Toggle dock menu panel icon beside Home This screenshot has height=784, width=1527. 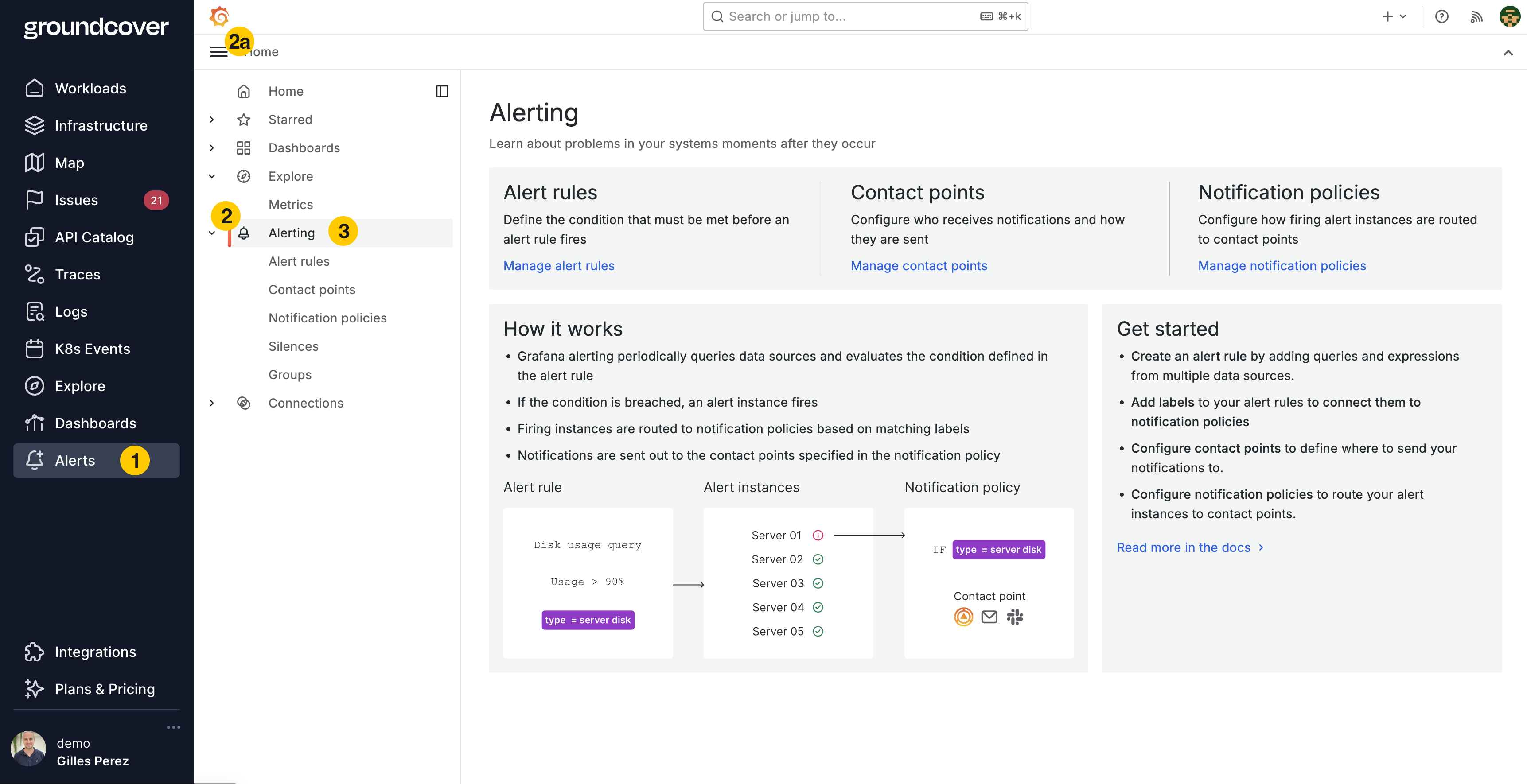click(442, 91)
